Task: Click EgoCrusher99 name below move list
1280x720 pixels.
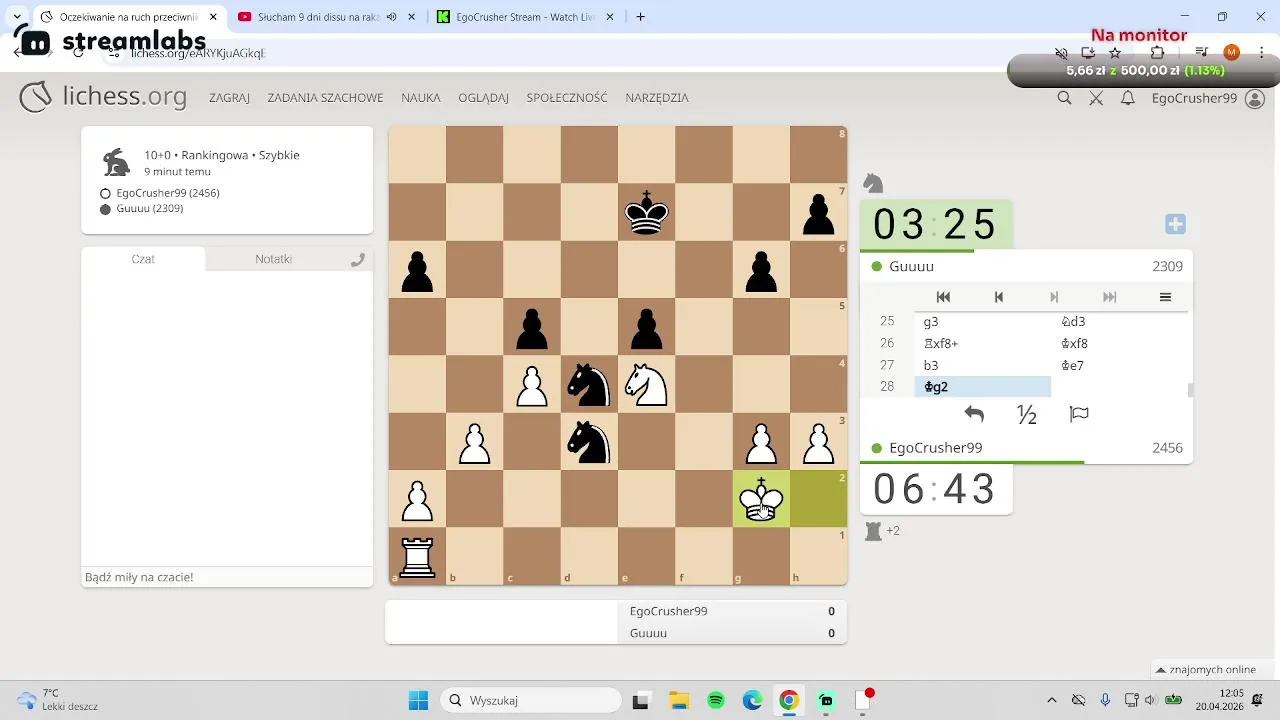Action: coord(935,448)
